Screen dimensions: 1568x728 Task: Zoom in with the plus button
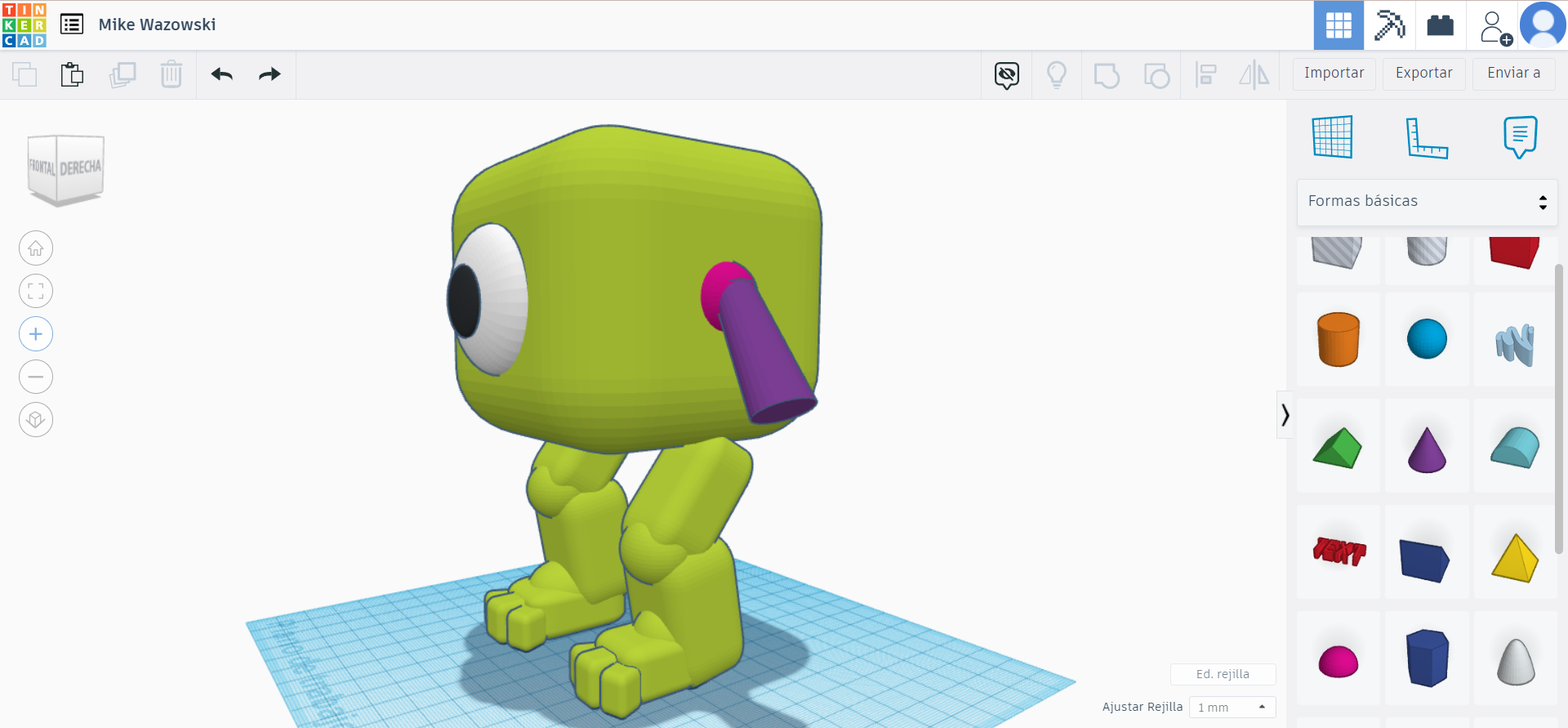[x=36, y=334]
